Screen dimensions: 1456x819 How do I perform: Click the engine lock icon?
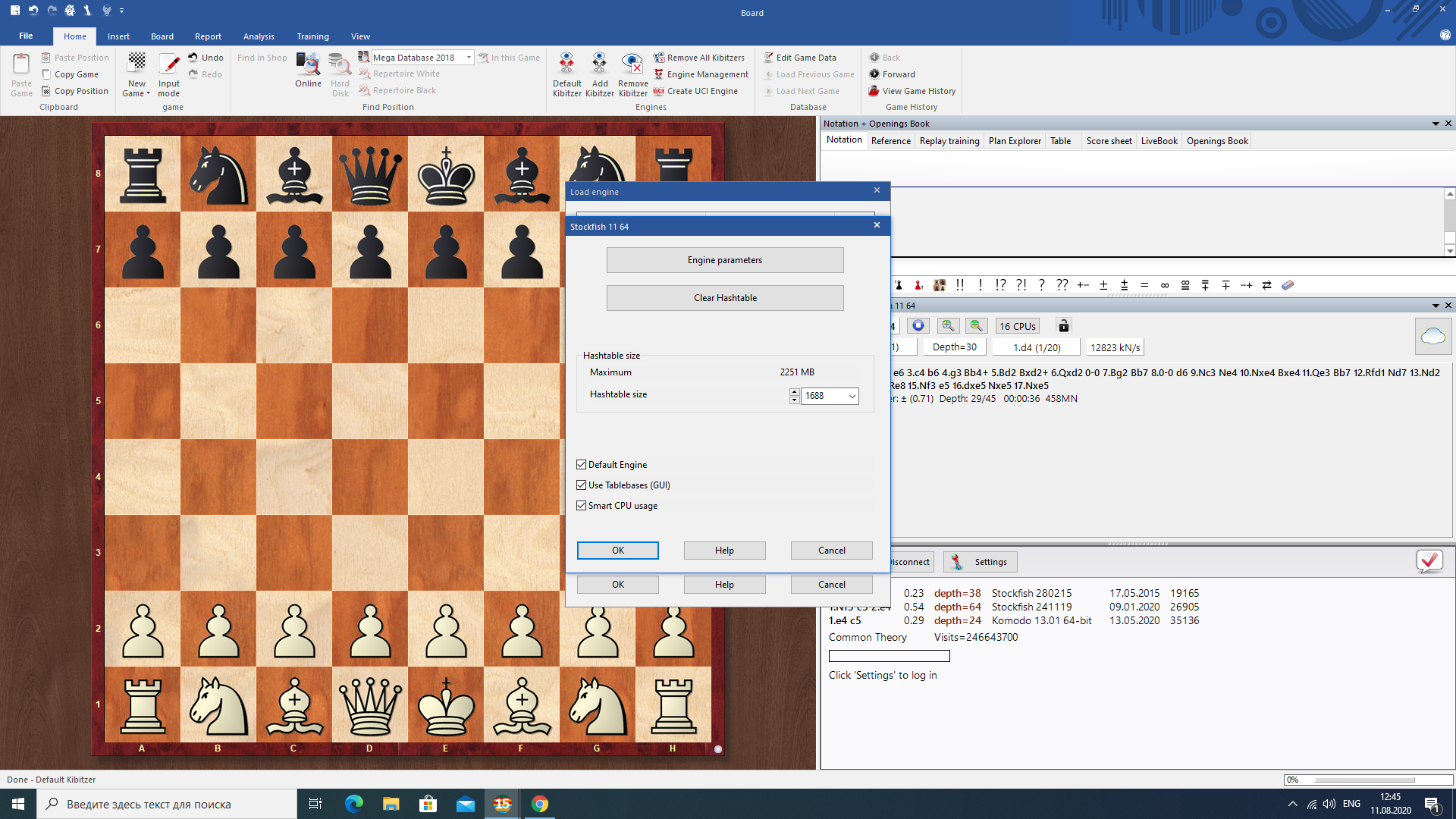click(x=1063, y=326)
